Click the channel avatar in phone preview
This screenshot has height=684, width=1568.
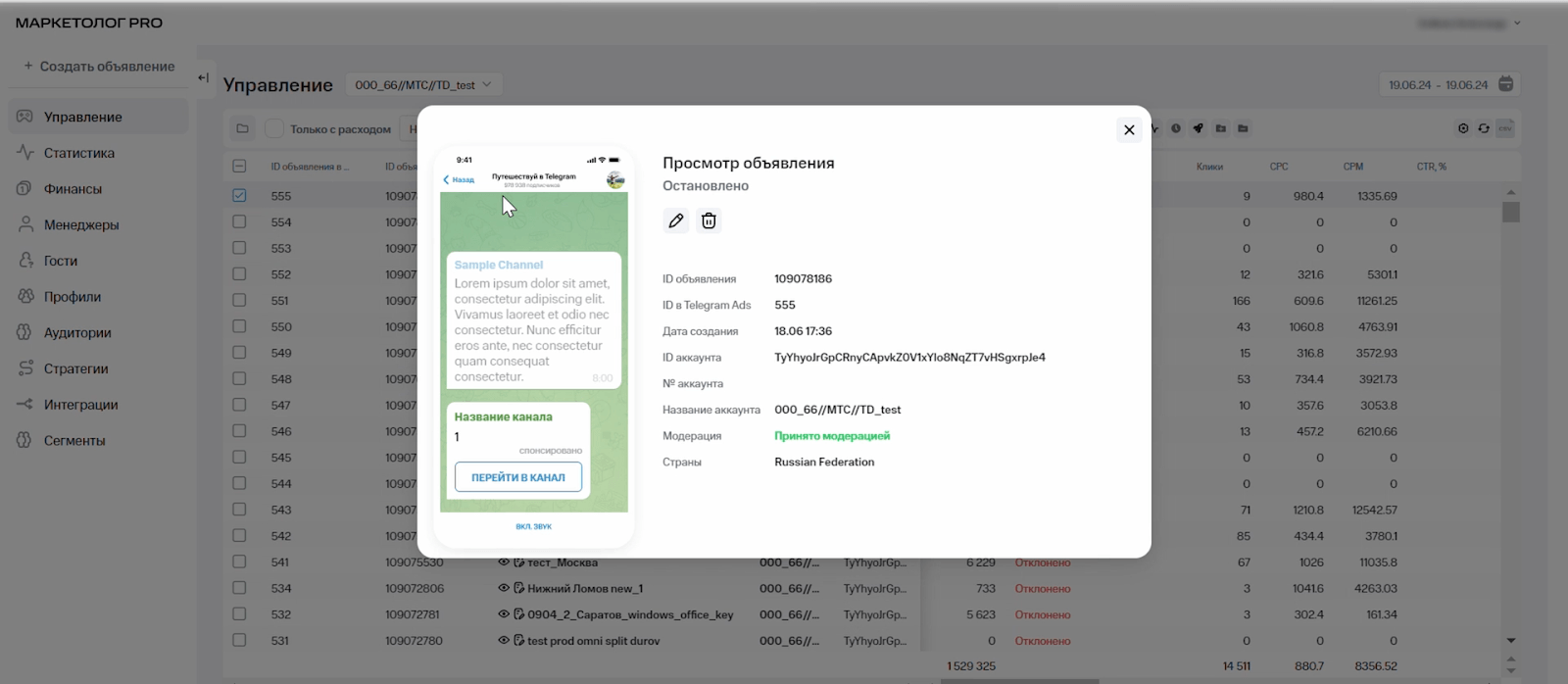click(615, 179)
